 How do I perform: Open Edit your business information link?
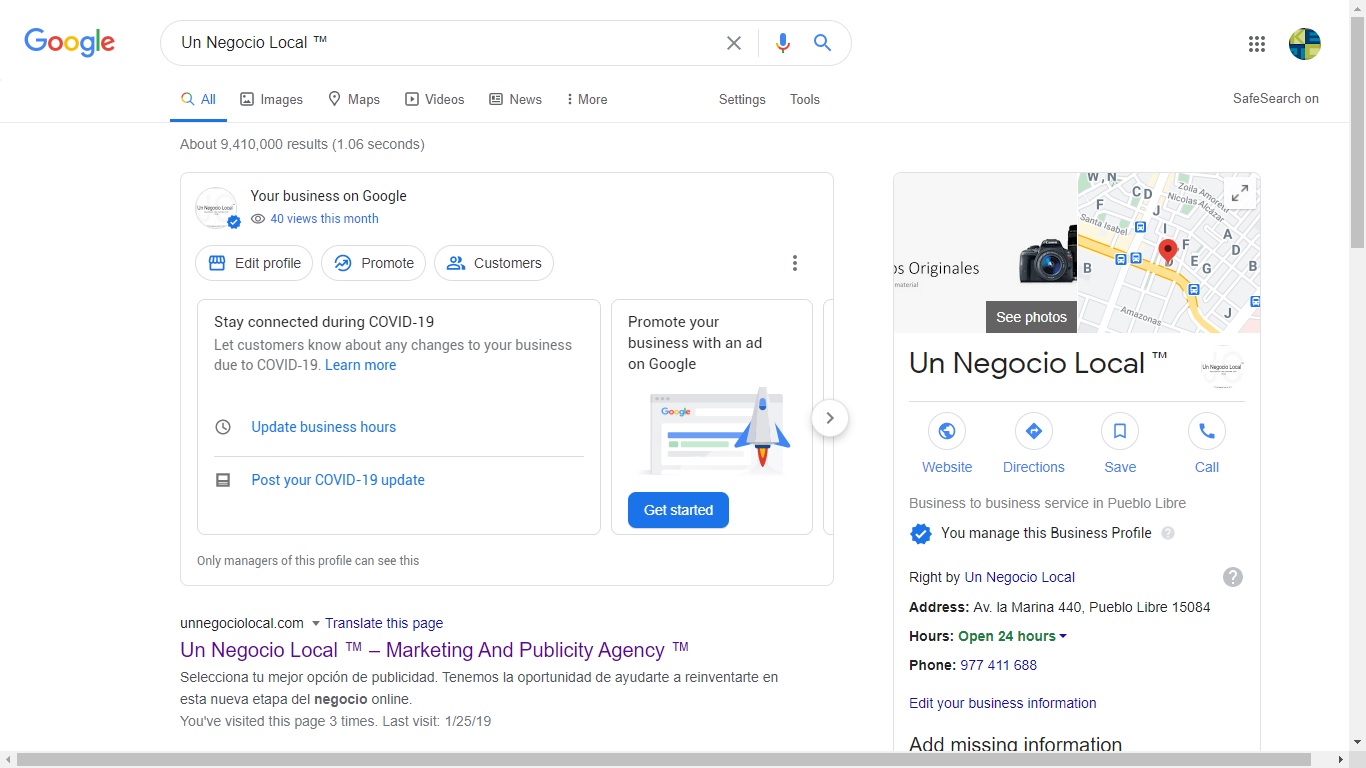point(1002,703)
